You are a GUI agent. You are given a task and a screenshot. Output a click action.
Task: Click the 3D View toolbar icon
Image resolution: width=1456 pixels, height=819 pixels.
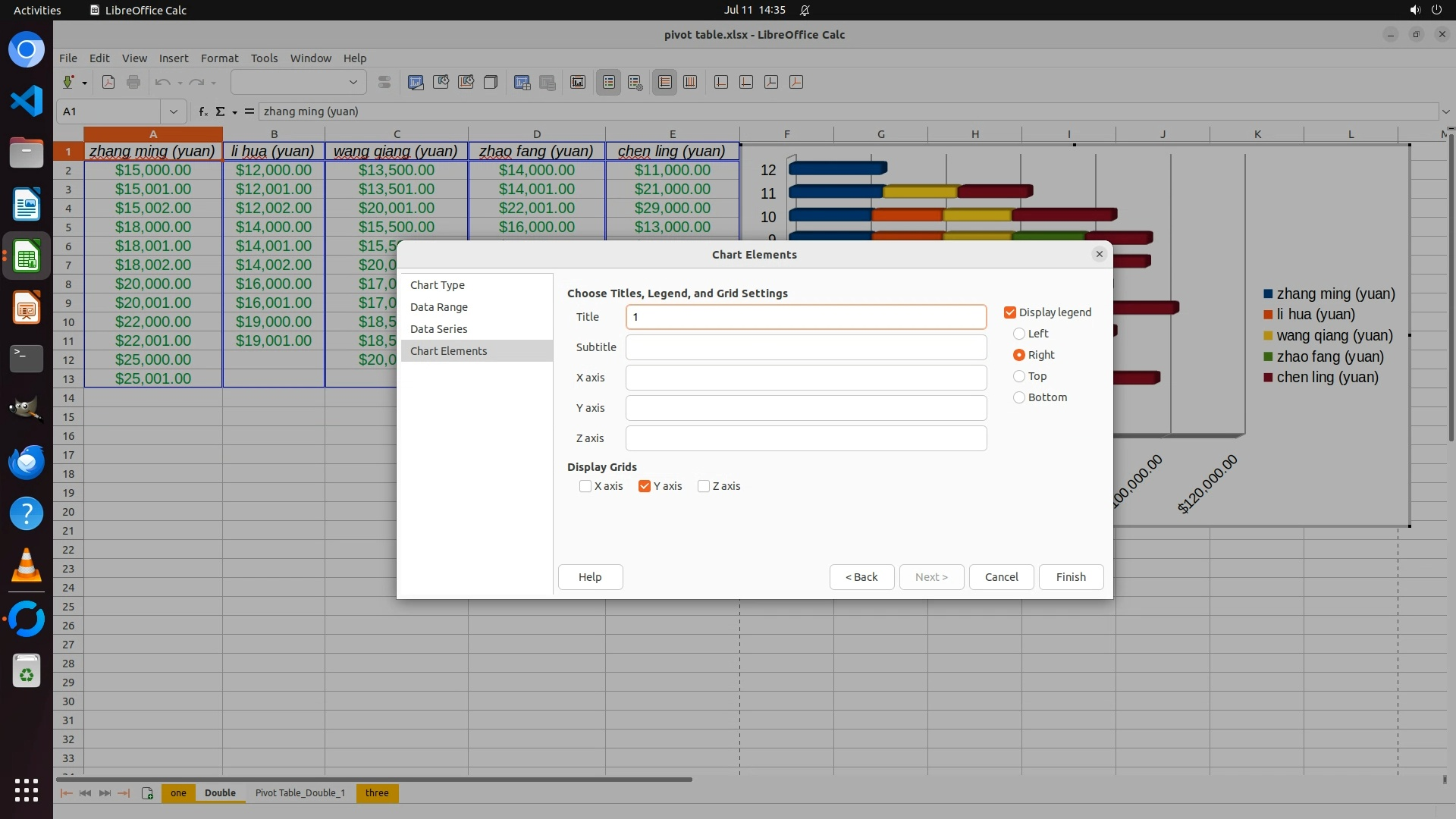click(x=491, y=83)
